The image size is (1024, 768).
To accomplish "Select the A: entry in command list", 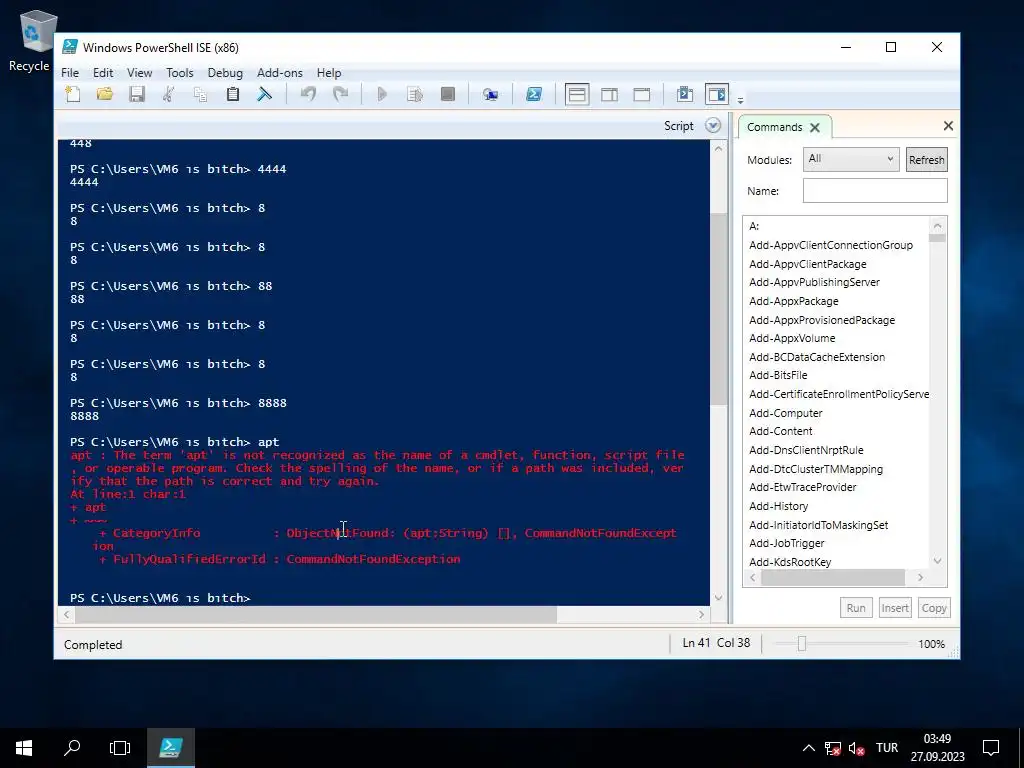I will (754, 227).
